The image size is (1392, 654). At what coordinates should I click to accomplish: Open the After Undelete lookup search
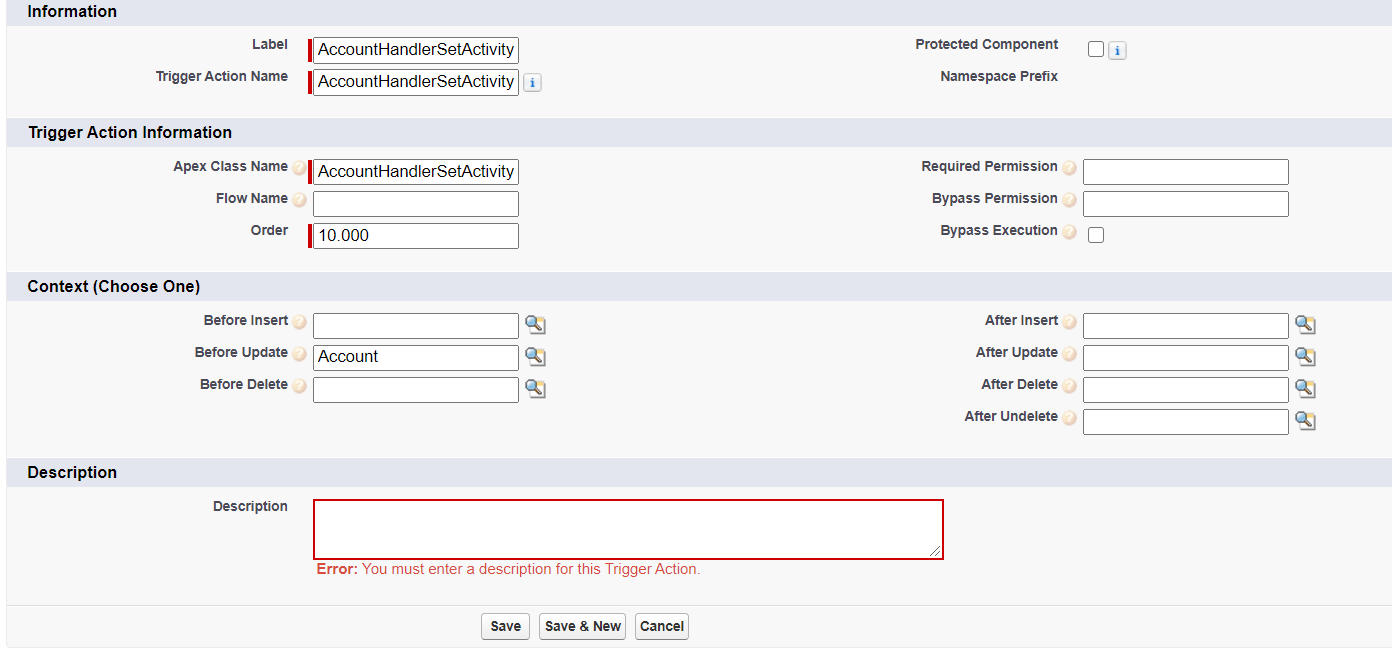pyautogui.click(x=1305, y=421)
